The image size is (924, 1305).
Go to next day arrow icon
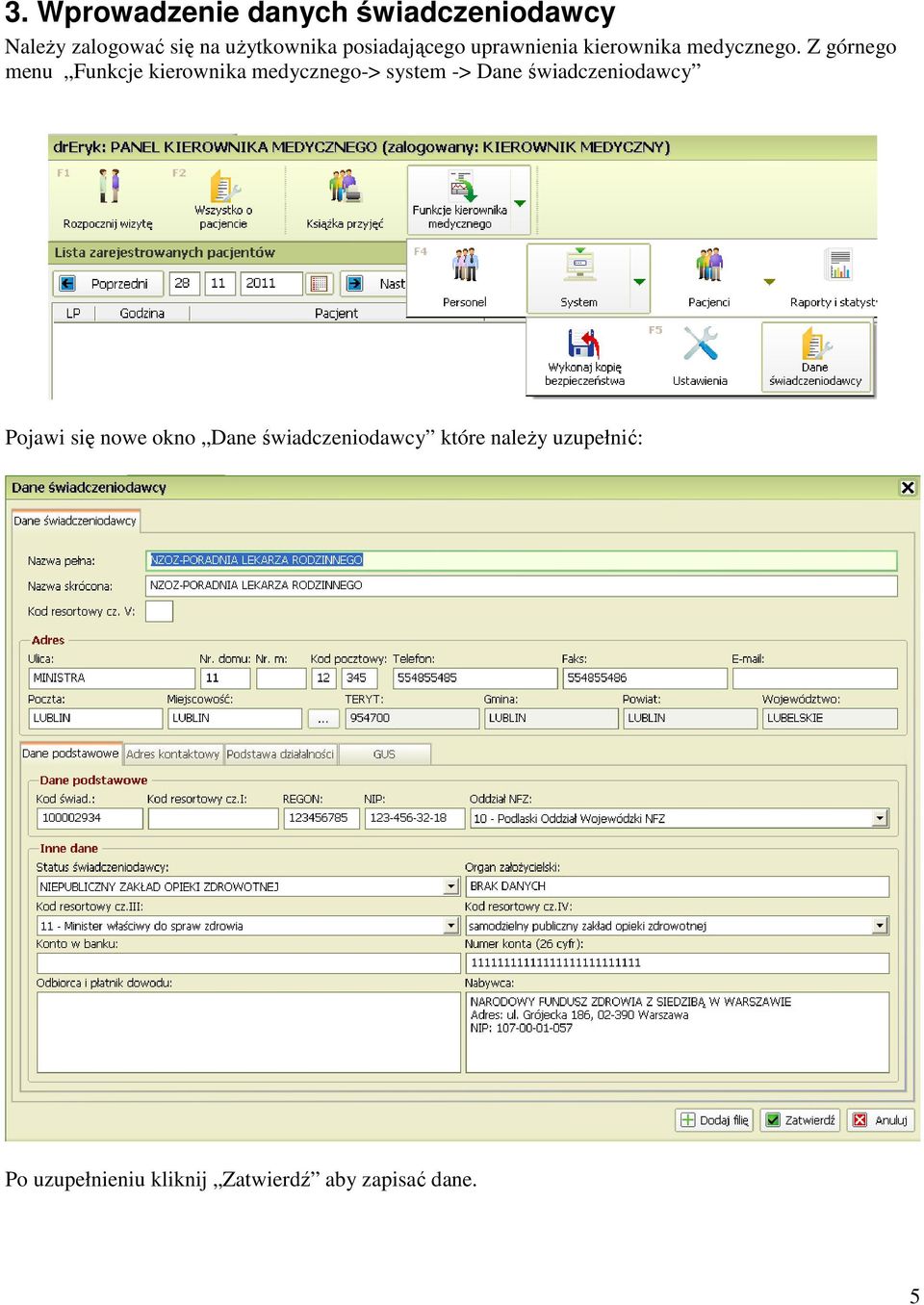pyautogui.click(x=354, y=283)
